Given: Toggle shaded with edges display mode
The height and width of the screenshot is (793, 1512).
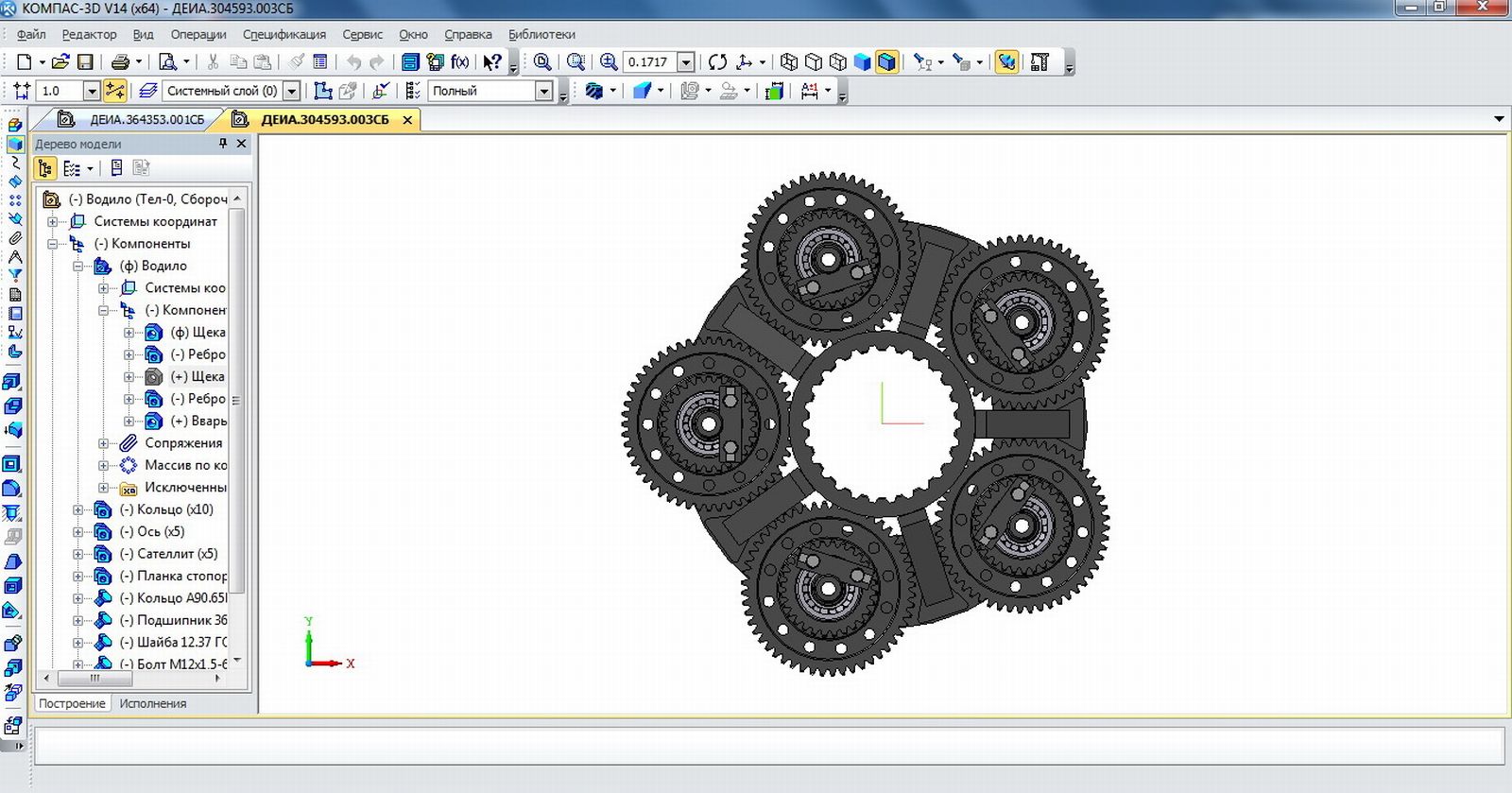Looking at the screenshot, I should (886, 62).
